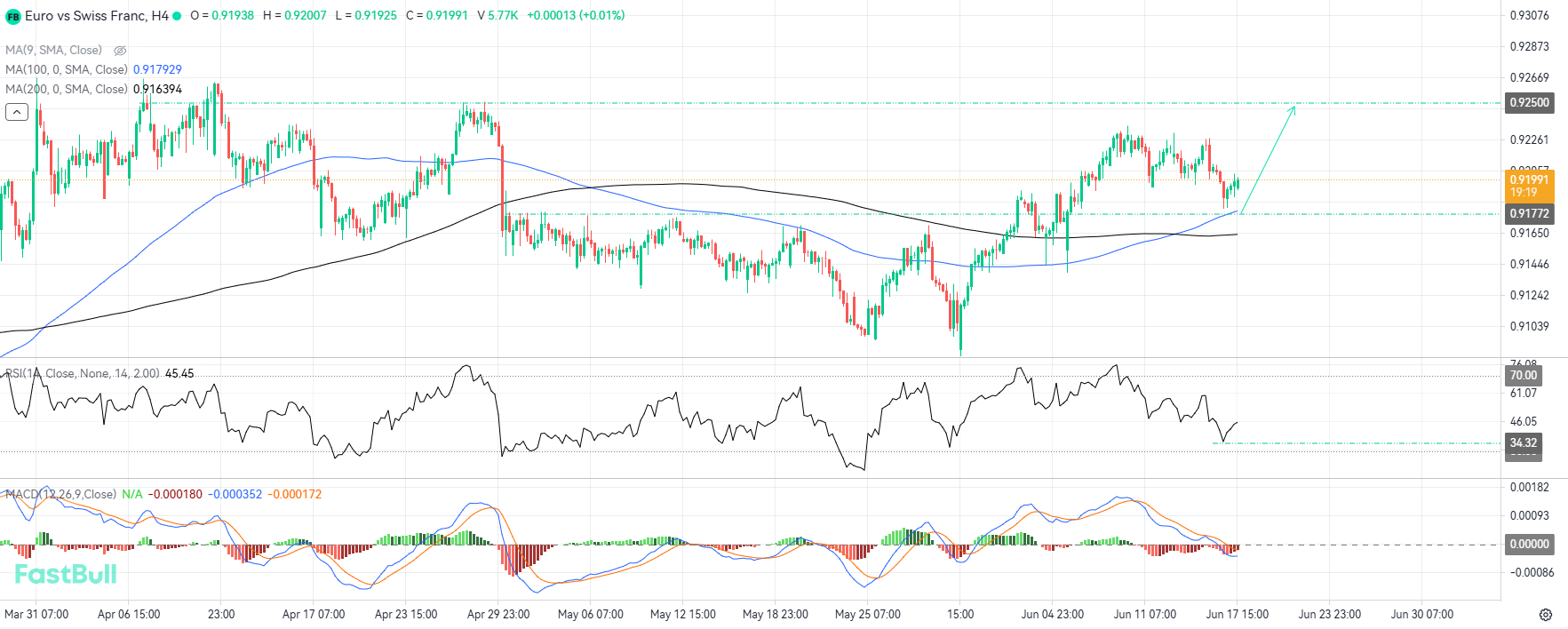Click the low price value 0.91925
The height and width of the screenshot is (629, 1568).
click(x=376, y=16)
